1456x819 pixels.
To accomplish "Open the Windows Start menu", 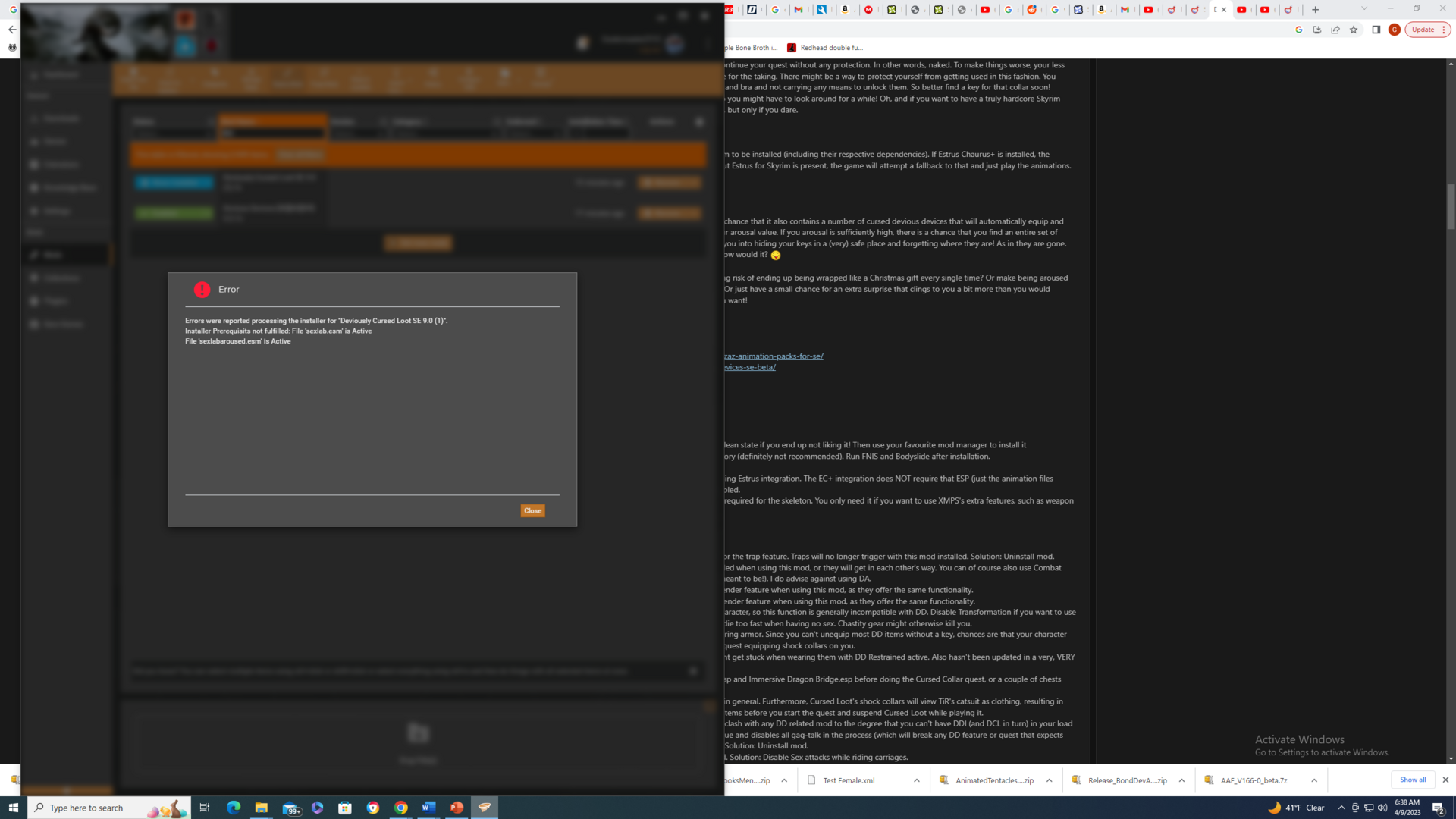I will pyautogui.click(x=13, y=808).
